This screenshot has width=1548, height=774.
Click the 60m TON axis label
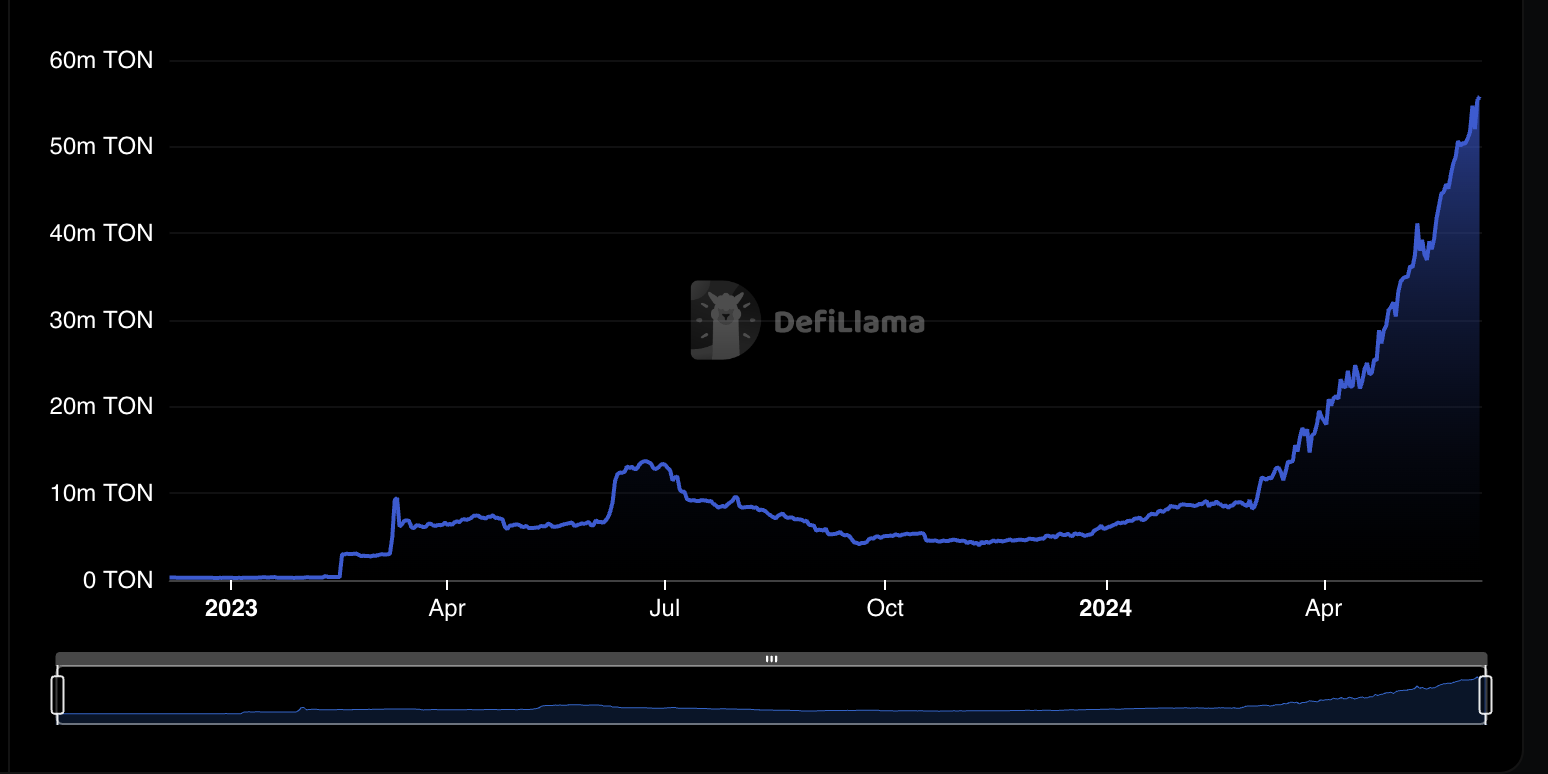pos(101,61)
